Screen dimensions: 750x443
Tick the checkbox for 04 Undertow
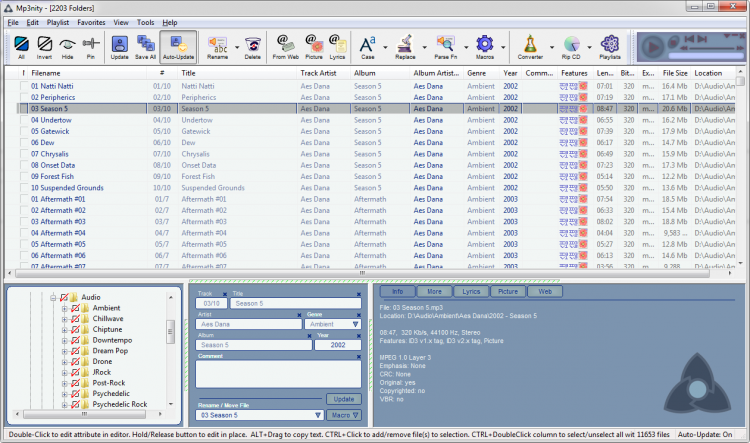tap(23, 120)
